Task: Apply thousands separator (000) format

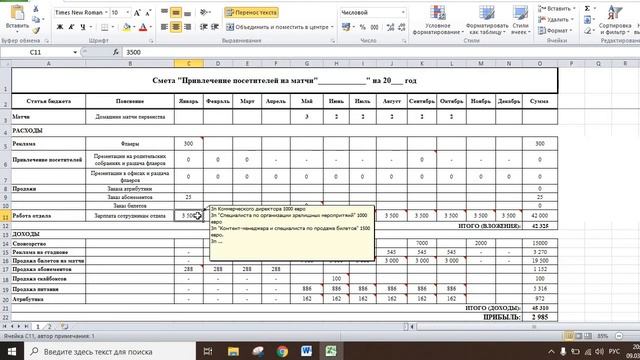Action: tap(374, 27)
